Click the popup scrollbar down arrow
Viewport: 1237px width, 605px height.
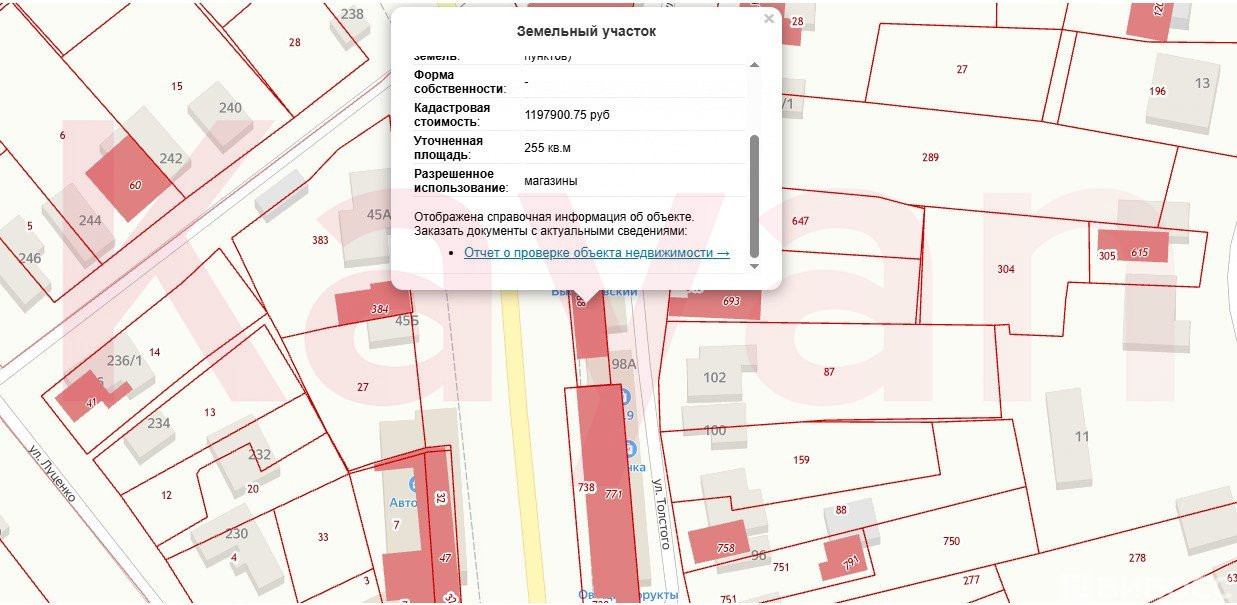point(754,267)
